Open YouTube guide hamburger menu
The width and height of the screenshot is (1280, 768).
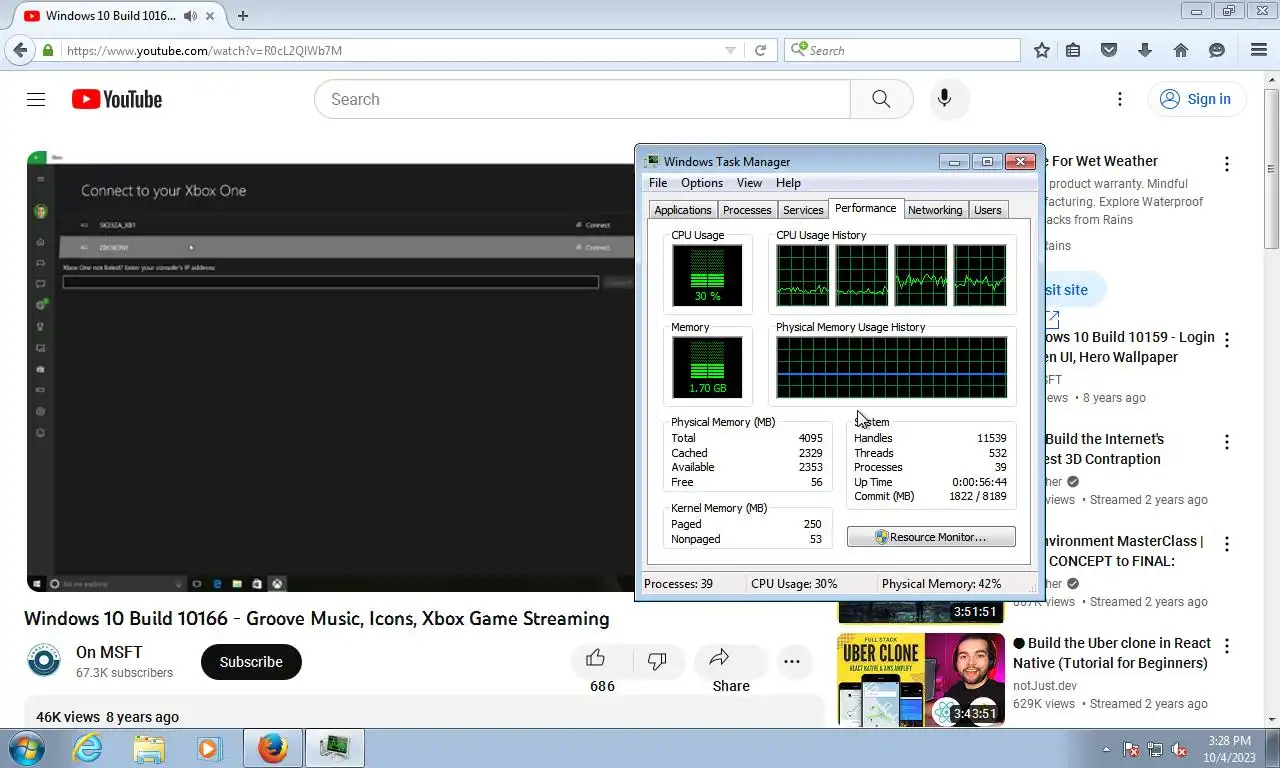[x=36, y=99]
